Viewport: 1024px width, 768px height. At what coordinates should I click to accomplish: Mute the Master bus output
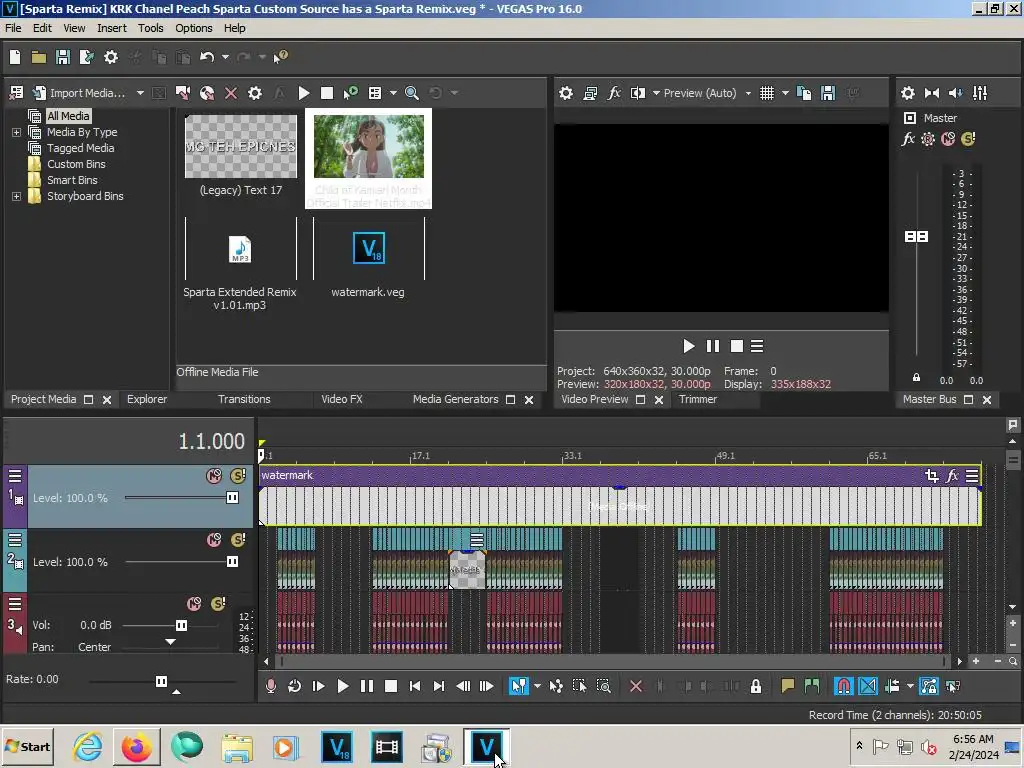(948, 139)
